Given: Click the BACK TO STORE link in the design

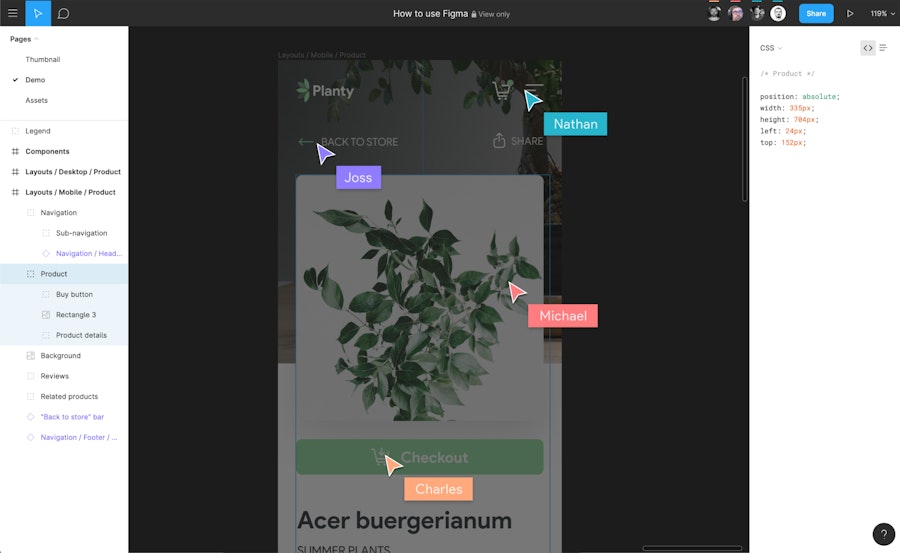Looking at the screenshot, I should point(348,142).
